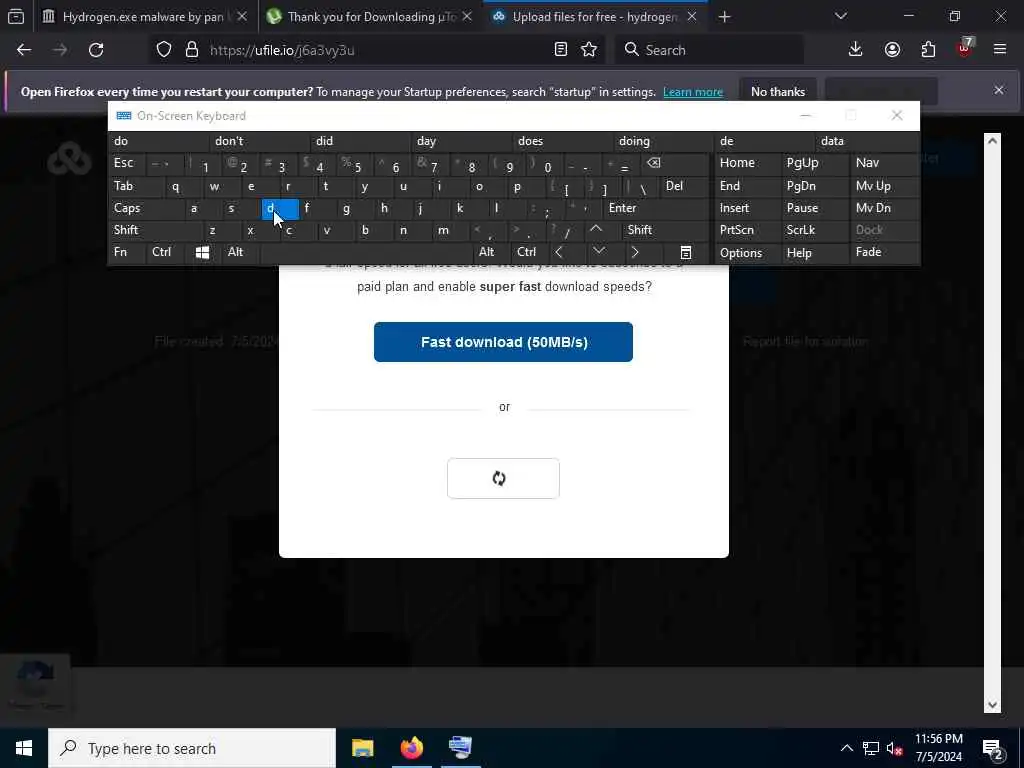Click the Firefox back arrow
This screenshot has width=1024, height=768.
point(24,50)
